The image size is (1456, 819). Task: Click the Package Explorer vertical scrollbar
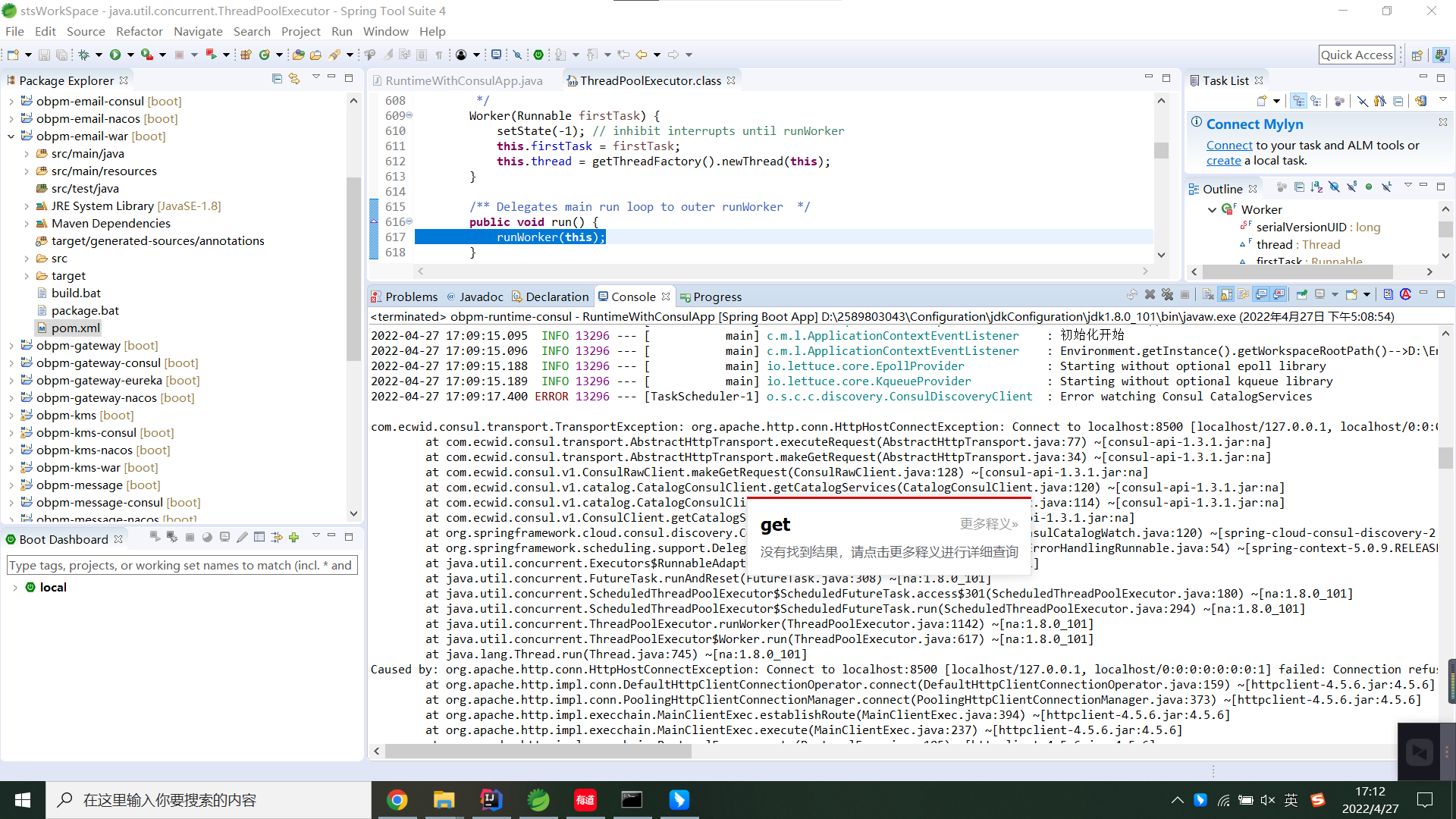click(353, 268)
